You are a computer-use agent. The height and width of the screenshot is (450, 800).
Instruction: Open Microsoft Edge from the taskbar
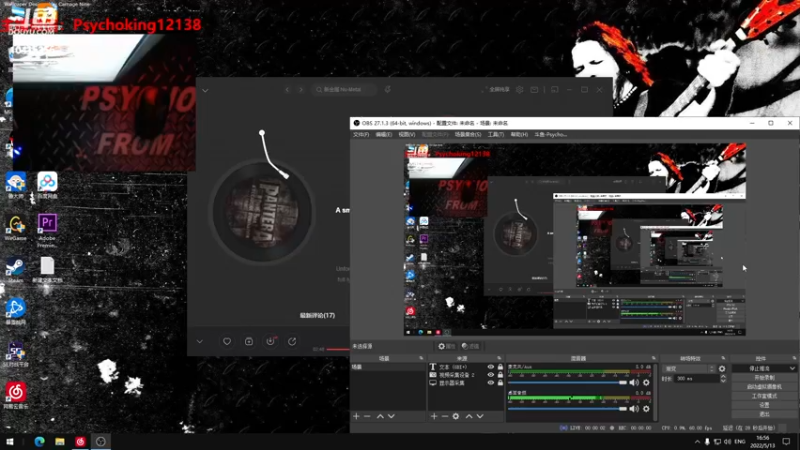click(39, 441)
